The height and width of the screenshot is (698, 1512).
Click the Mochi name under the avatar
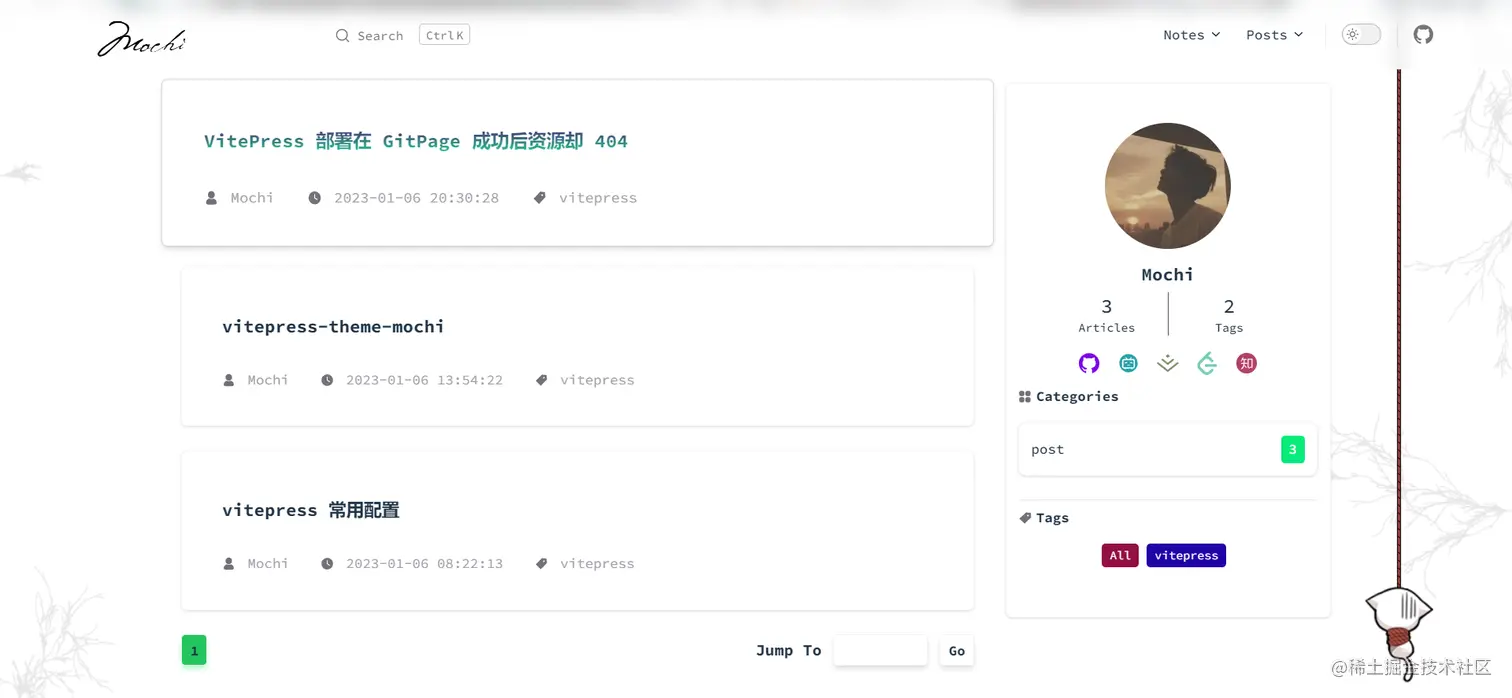(1168, 275)
